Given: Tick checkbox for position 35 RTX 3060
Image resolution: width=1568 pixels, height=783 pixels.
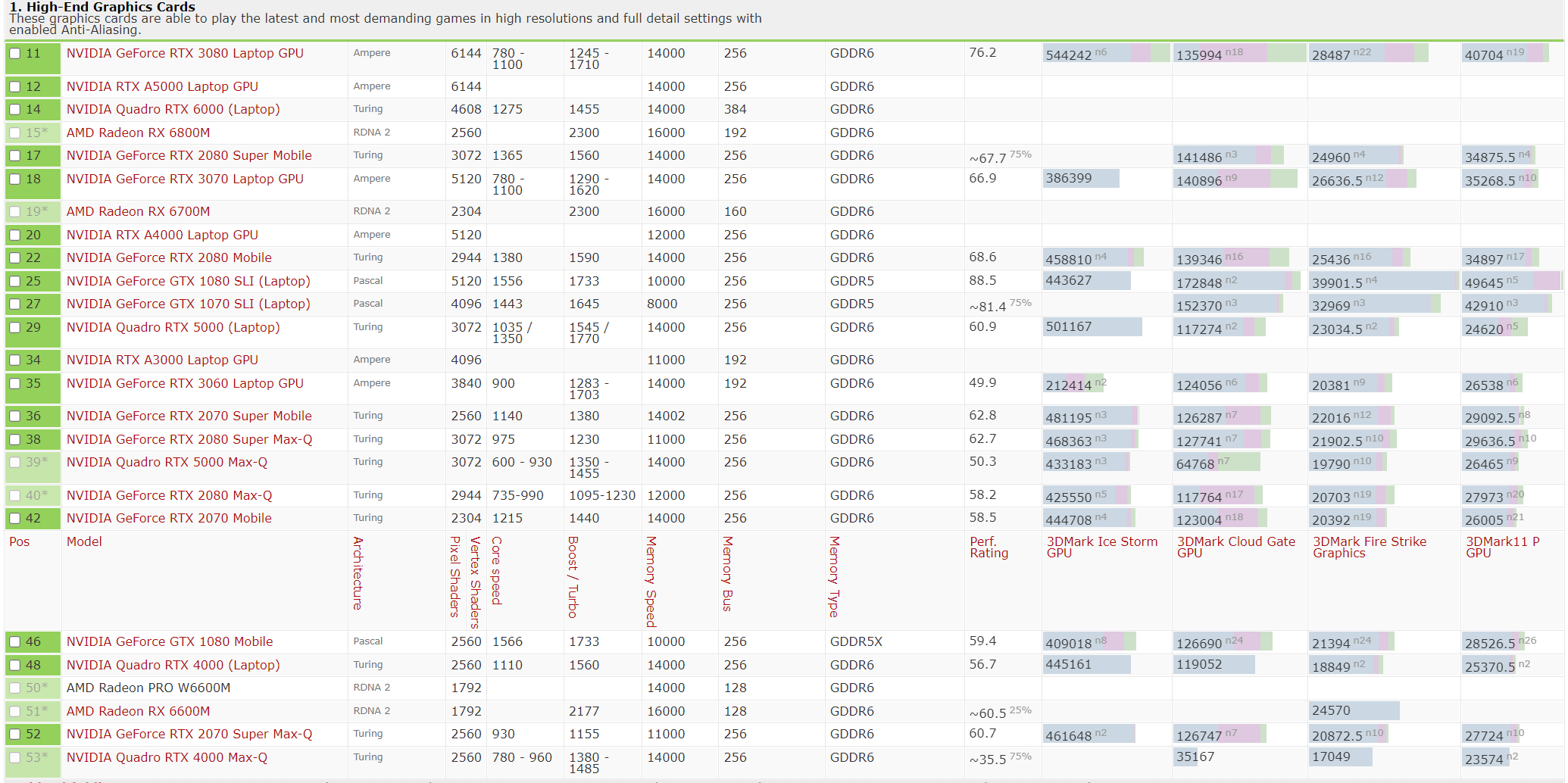Looking at the screenshot, I should pyautogui.click(x=15, y=384).
